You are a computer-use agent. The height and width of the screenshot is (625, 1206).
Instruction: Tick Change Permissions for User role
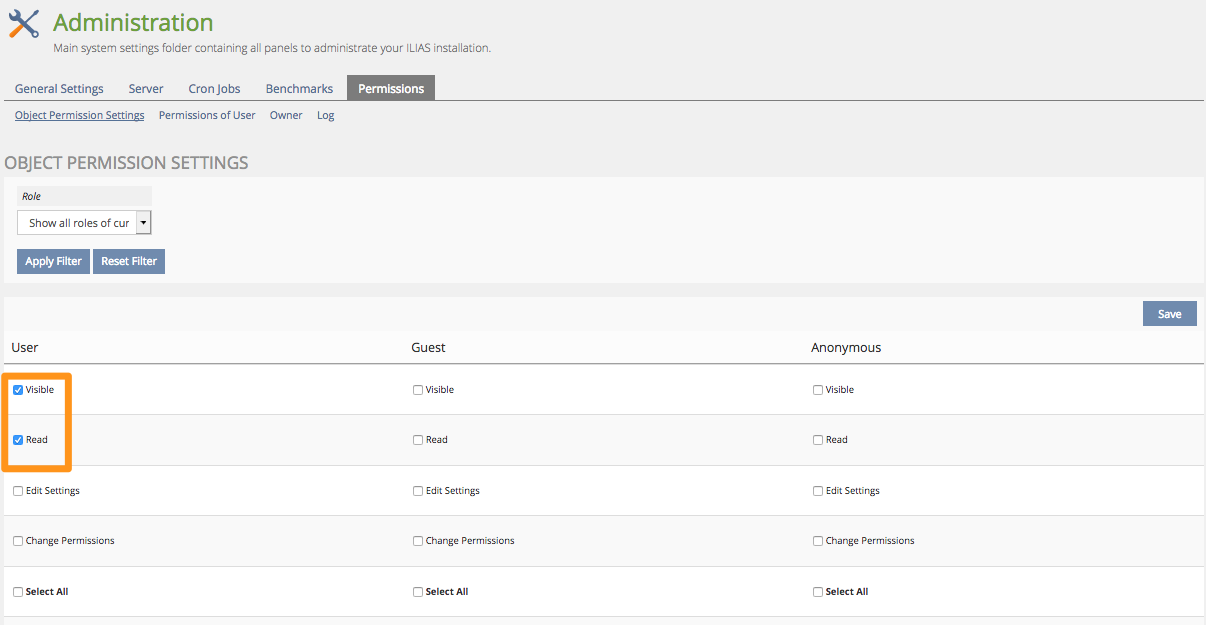point(18,541)
